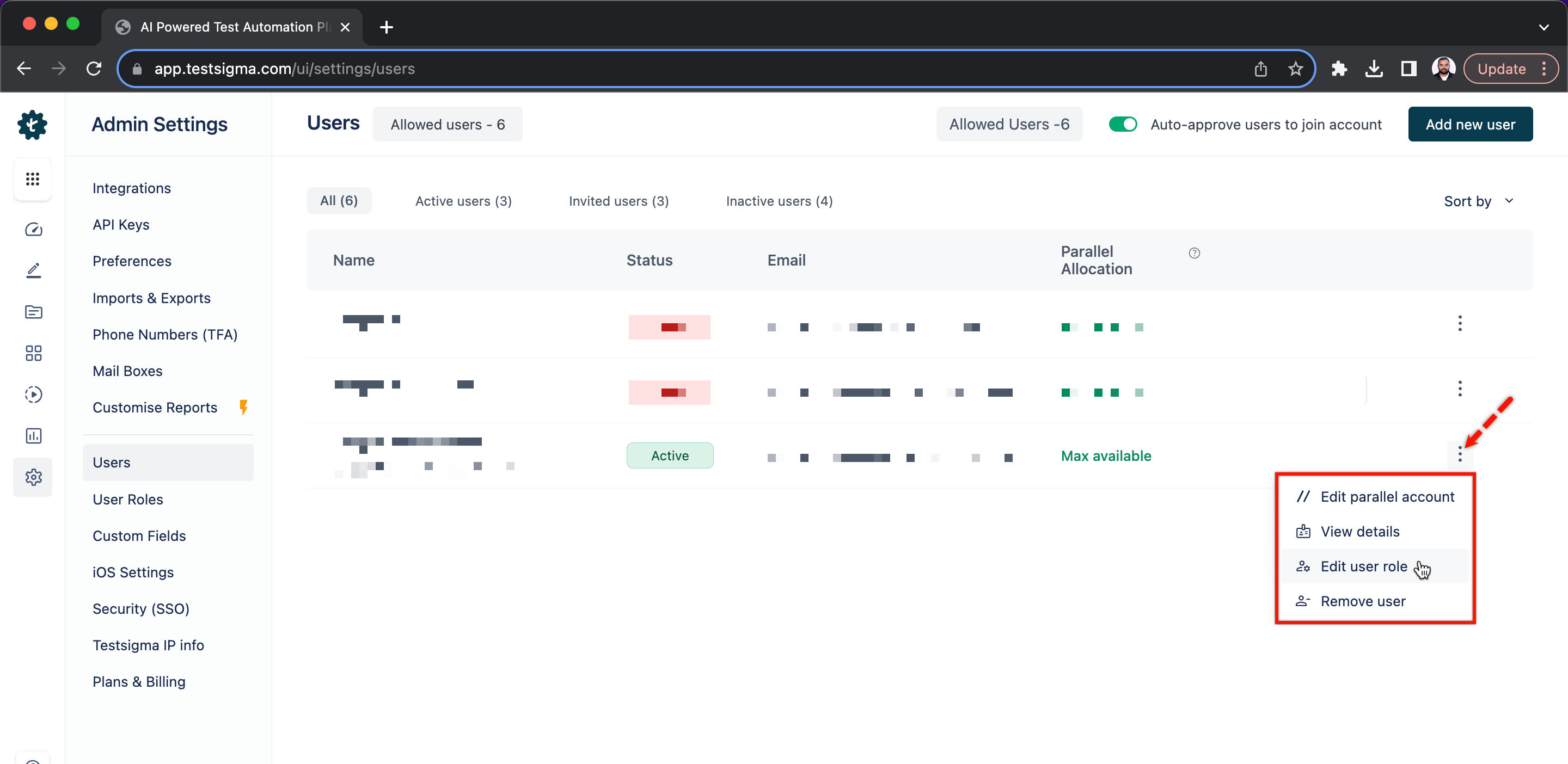
Task: Select Remove user from the menu
Action: 1375,601
